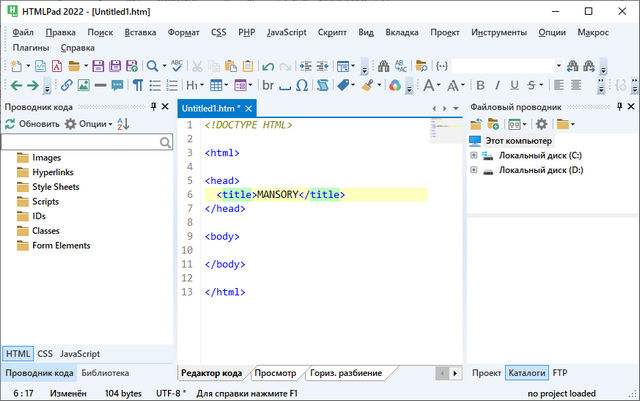Click the Save floppy disk icon
Image resolution: width=640 pixels, height=401 pixels.
(98, 65)
